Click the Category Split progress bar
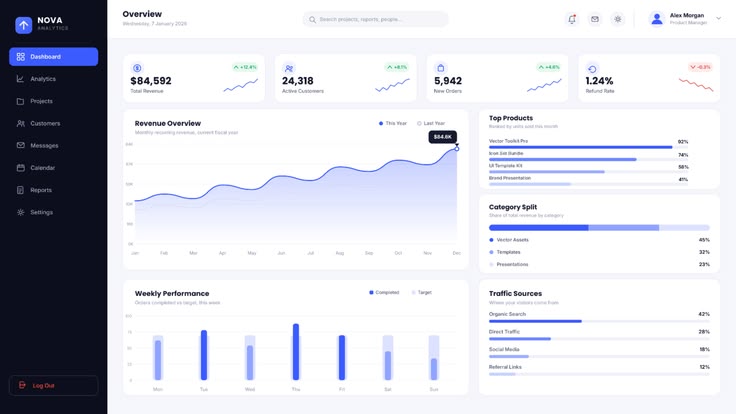Image resolution: width=736 pixels, height=414 pixels. point(599,228)
